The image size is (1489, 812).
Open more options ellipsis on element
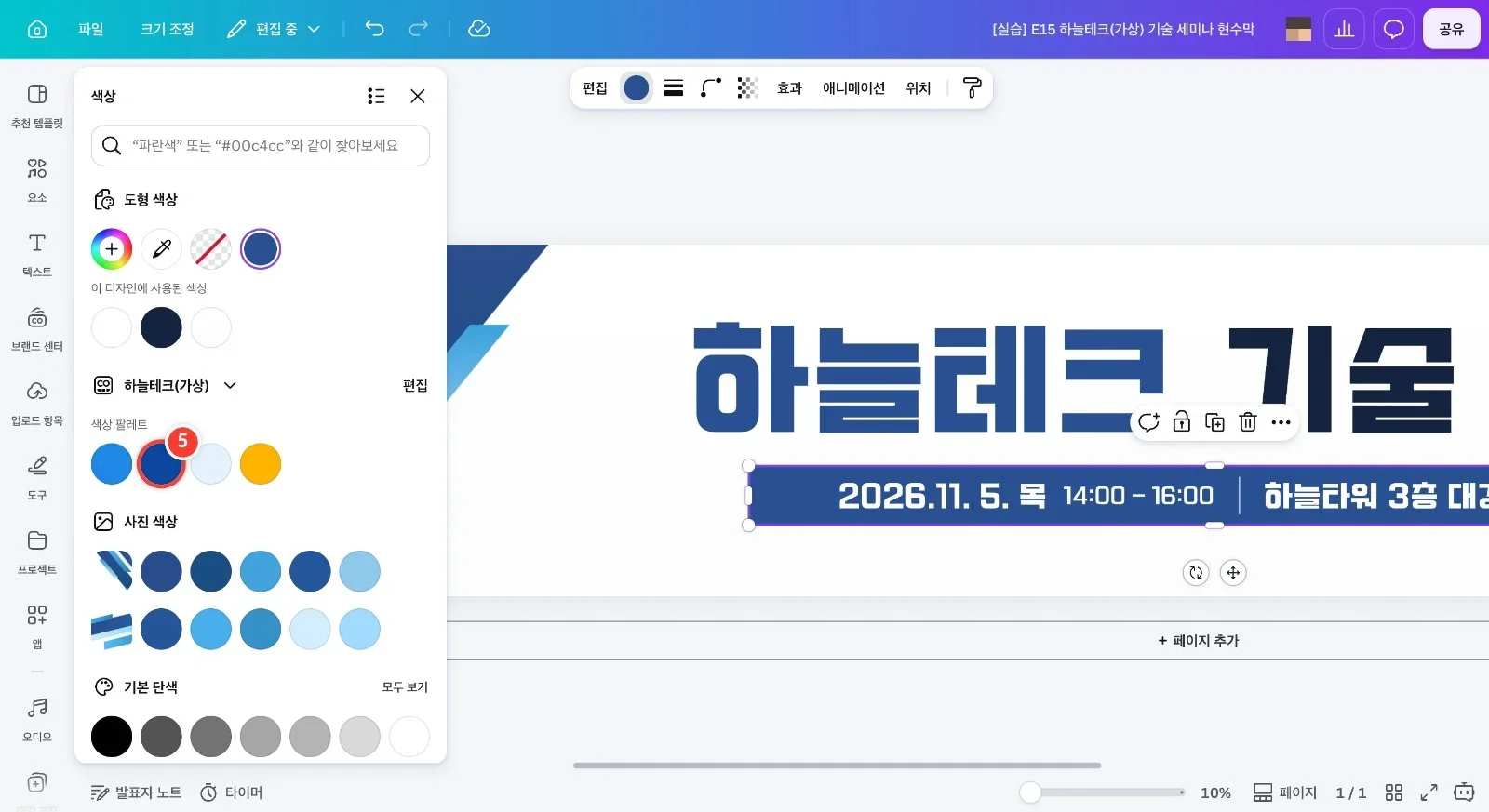[x=1281, y=422]
